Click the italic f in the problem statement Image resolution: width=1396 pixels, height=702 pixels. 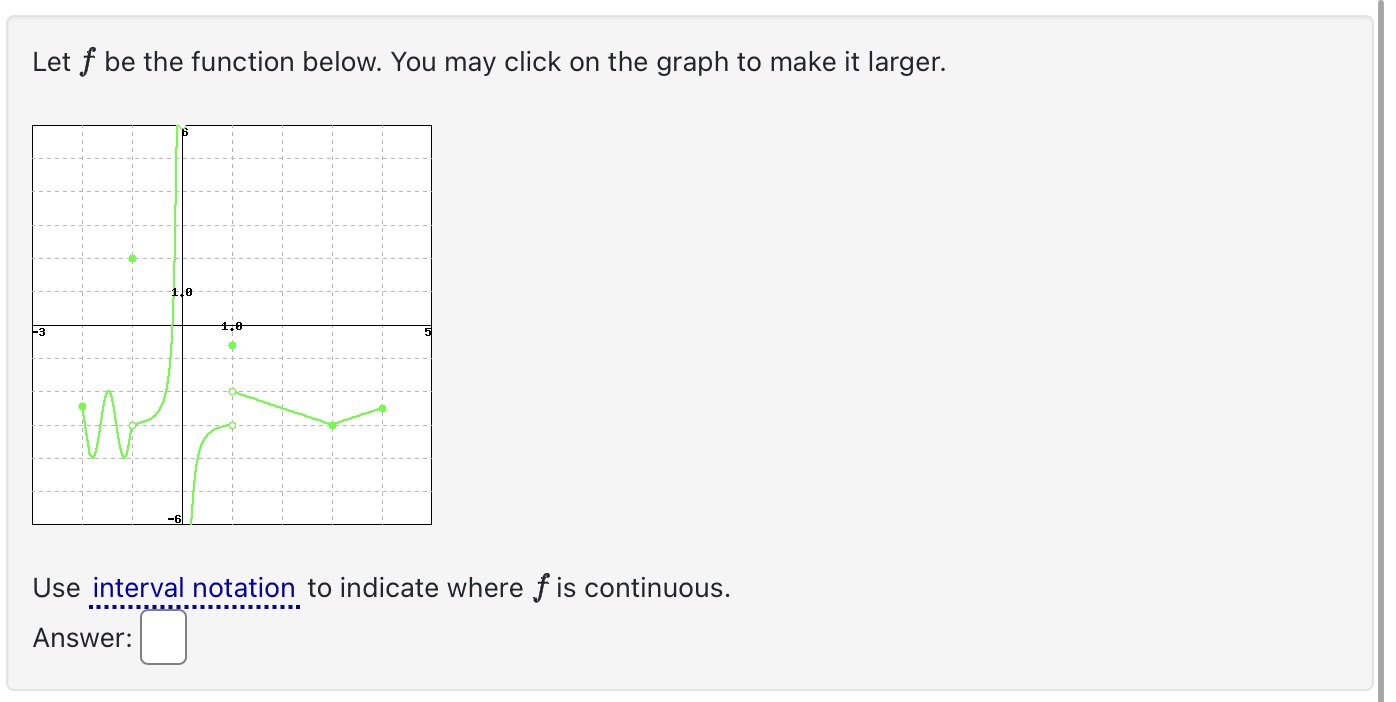click(x=87, y=60)
